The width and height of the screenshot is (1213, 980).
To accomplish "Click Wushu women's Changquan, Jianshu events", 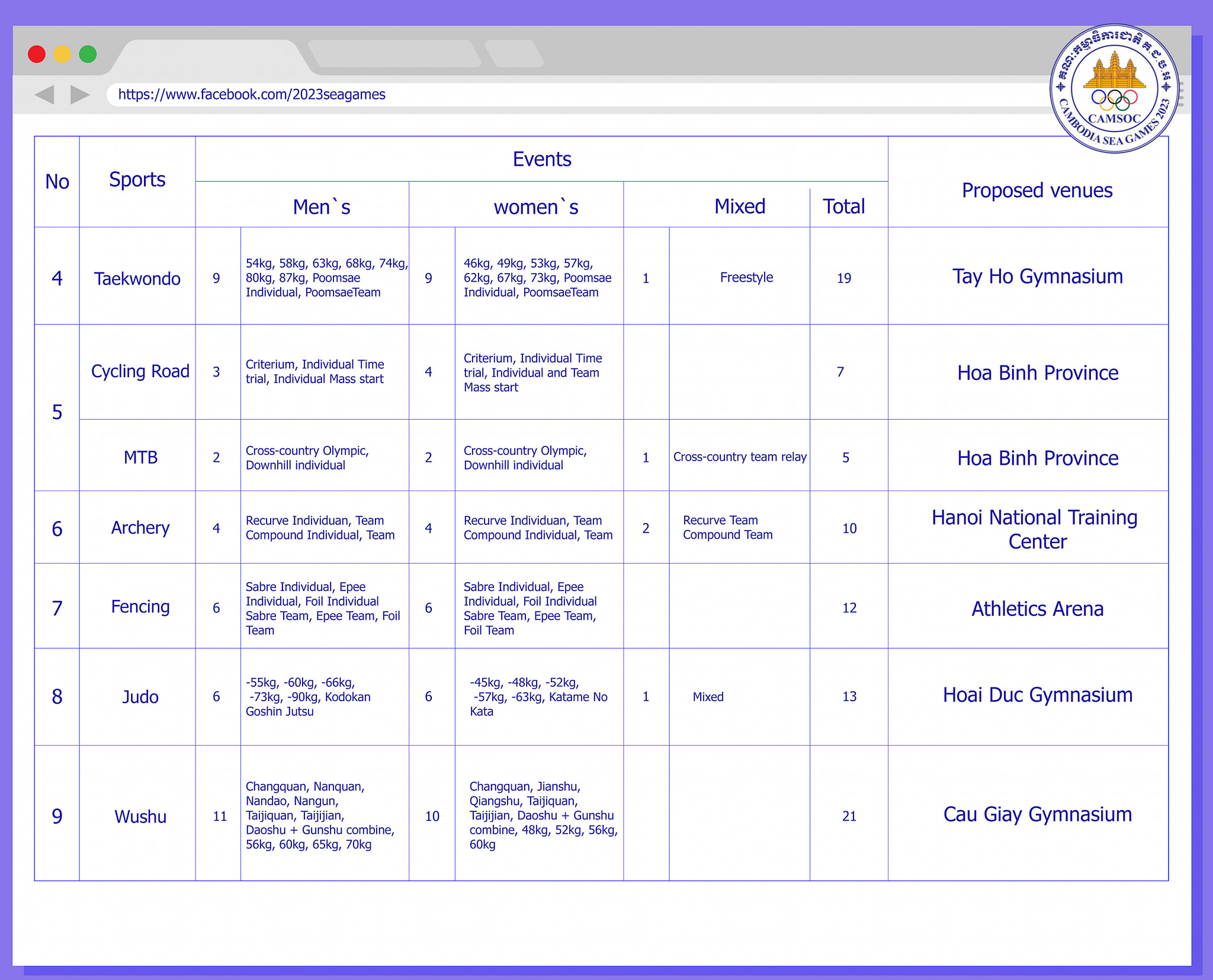I will pos(544,815).
